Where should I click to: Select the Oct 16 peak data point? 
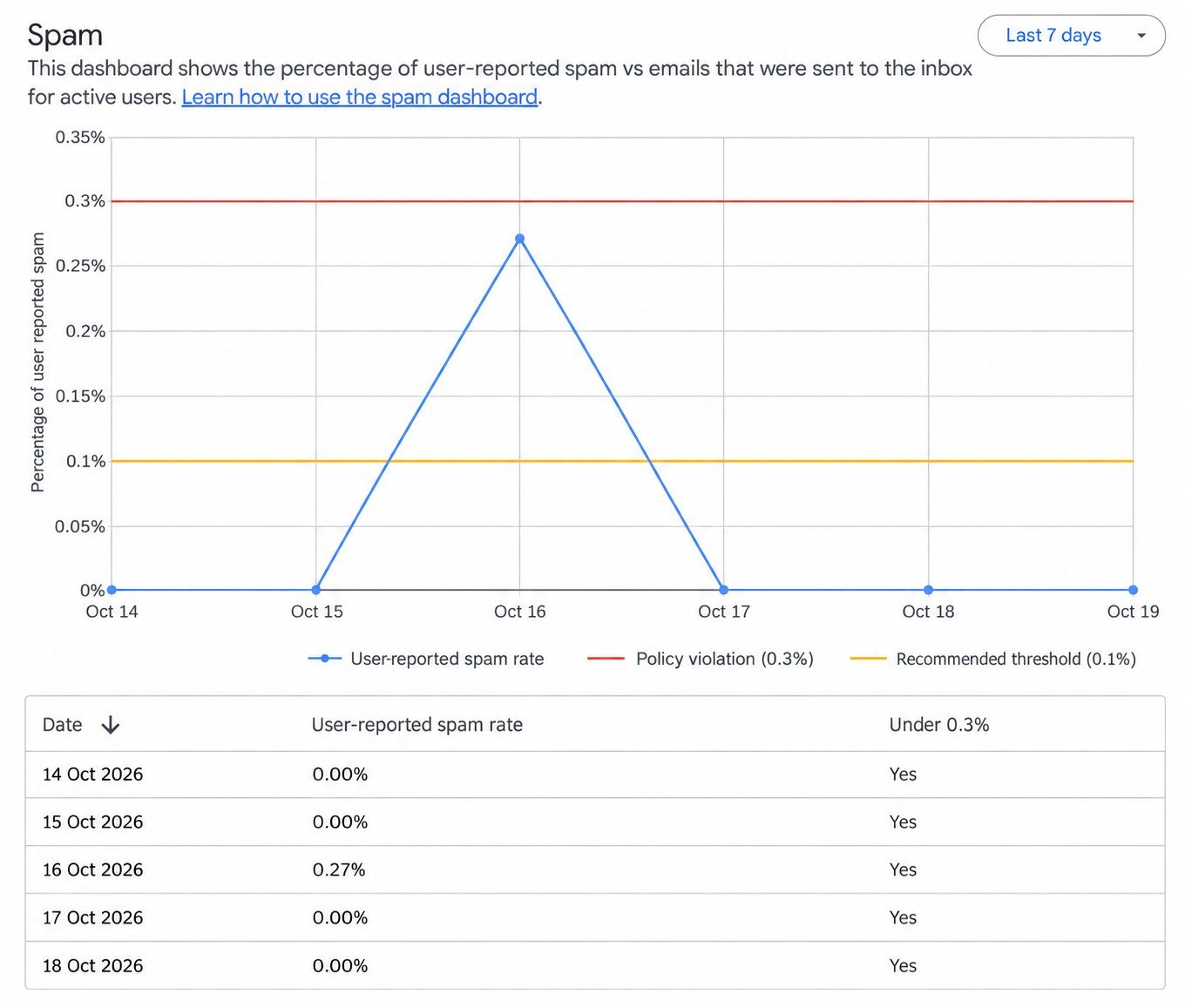520,239
